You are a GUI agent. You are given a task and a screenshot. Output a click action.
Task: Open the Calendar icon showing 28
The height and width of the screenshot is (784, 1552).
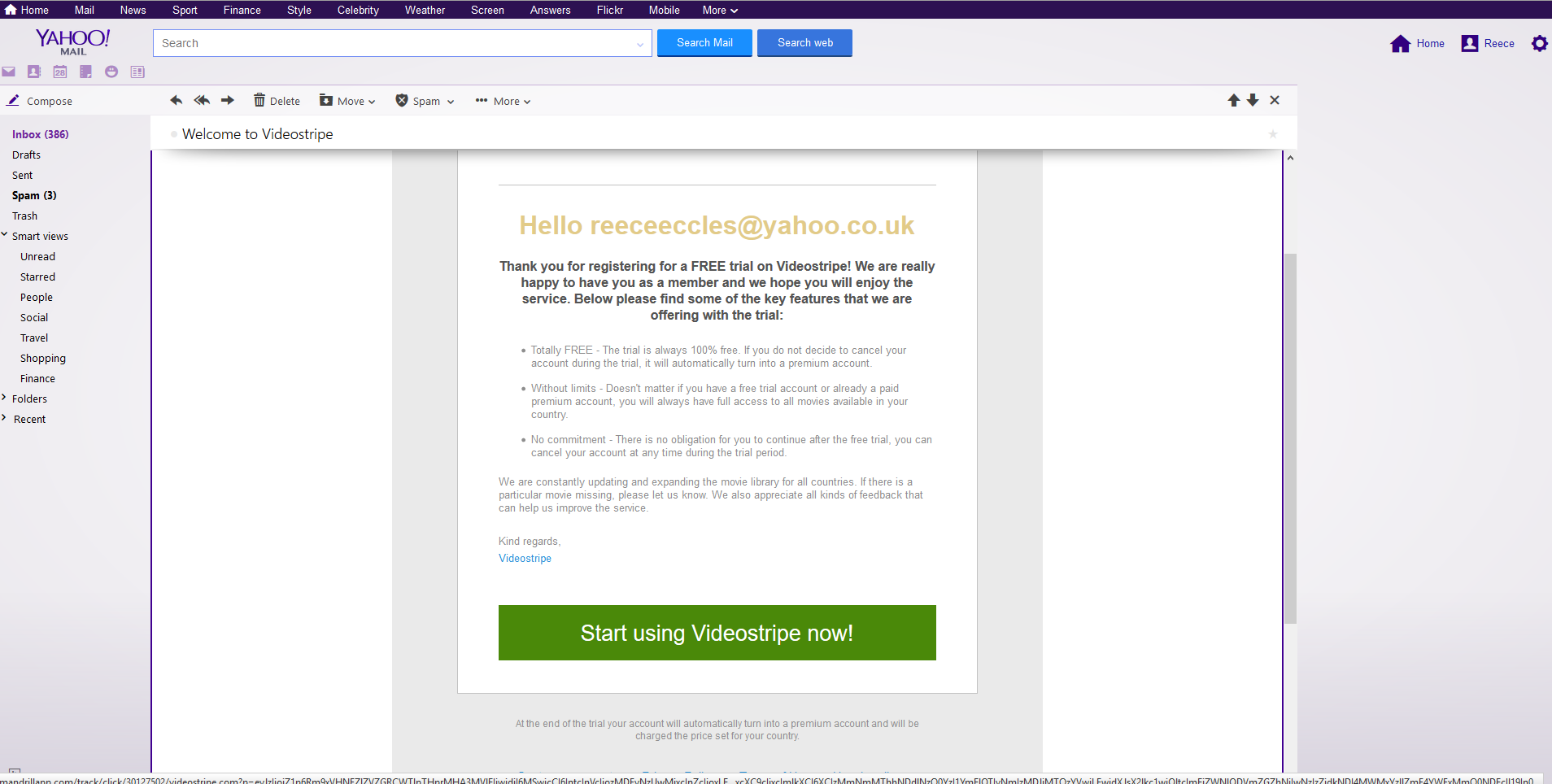tap(60, 72)
